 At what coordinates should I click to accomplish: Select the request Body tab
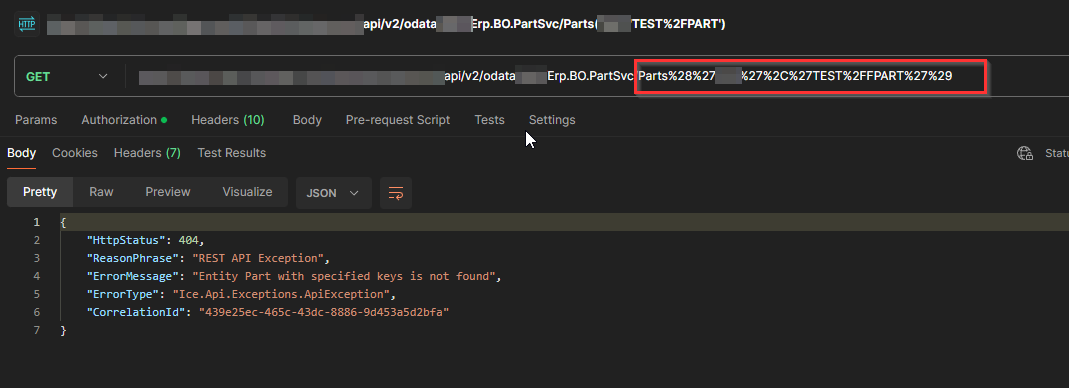(307, 120)
